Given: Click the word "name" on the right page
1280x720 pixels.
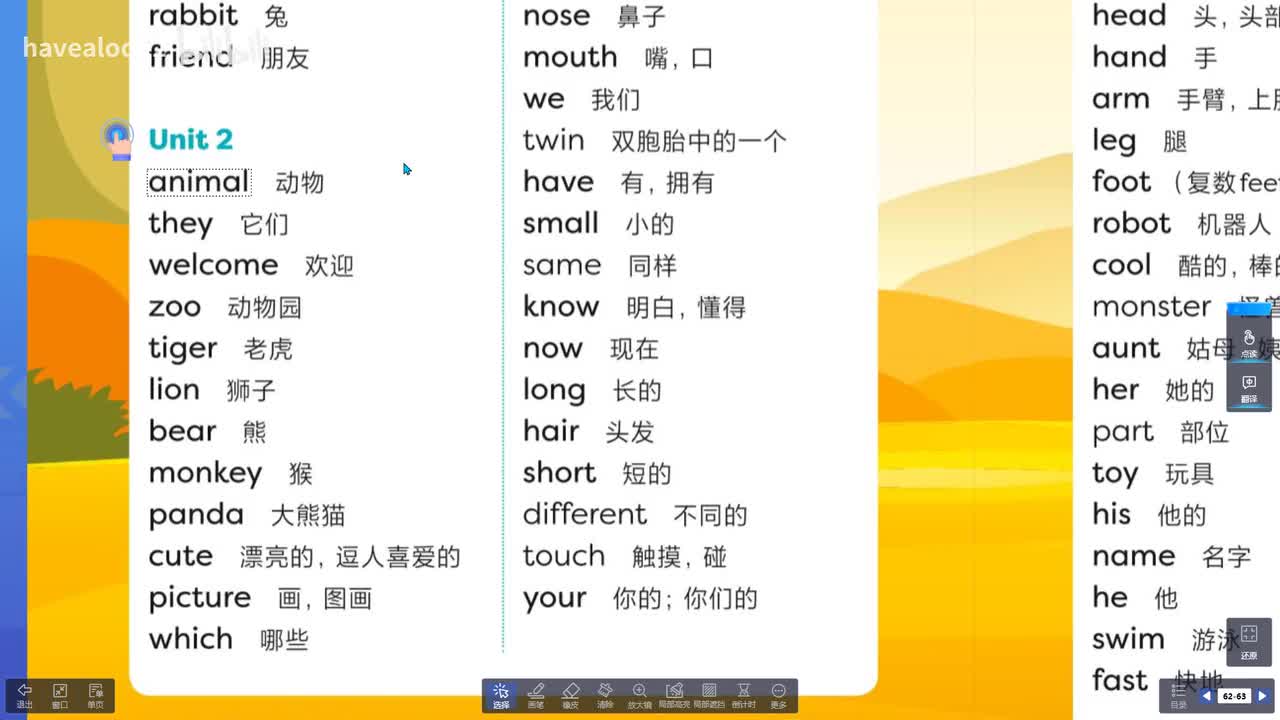Looking at the screenshot, I should pyautogui.click(x=1134, y=556).
